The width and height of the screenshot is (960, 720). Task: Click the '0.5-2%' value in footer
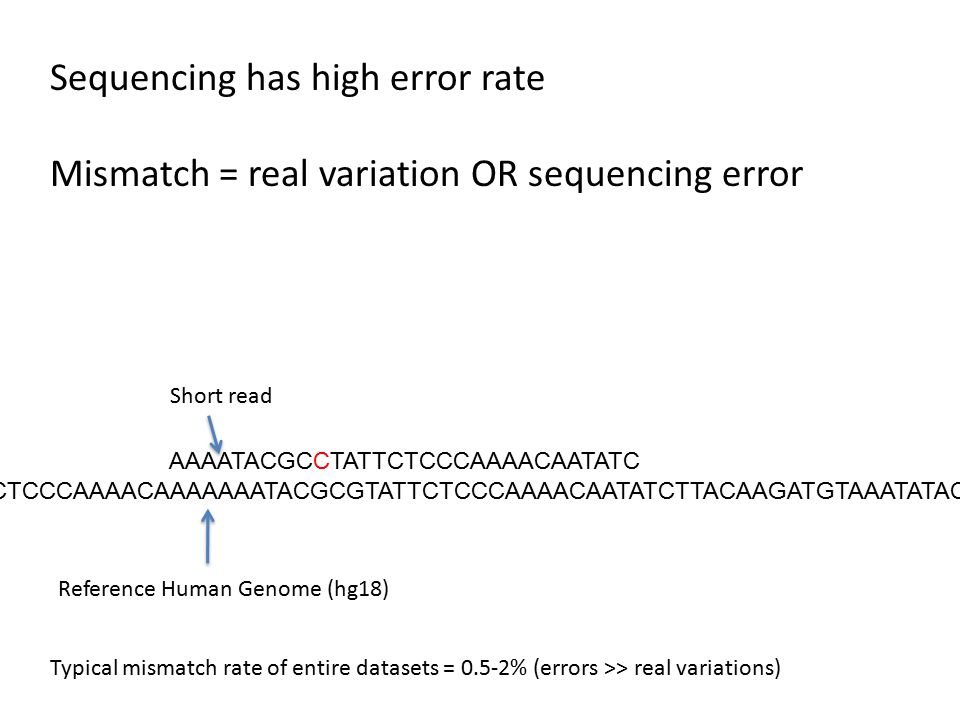(x=493, y=667)
